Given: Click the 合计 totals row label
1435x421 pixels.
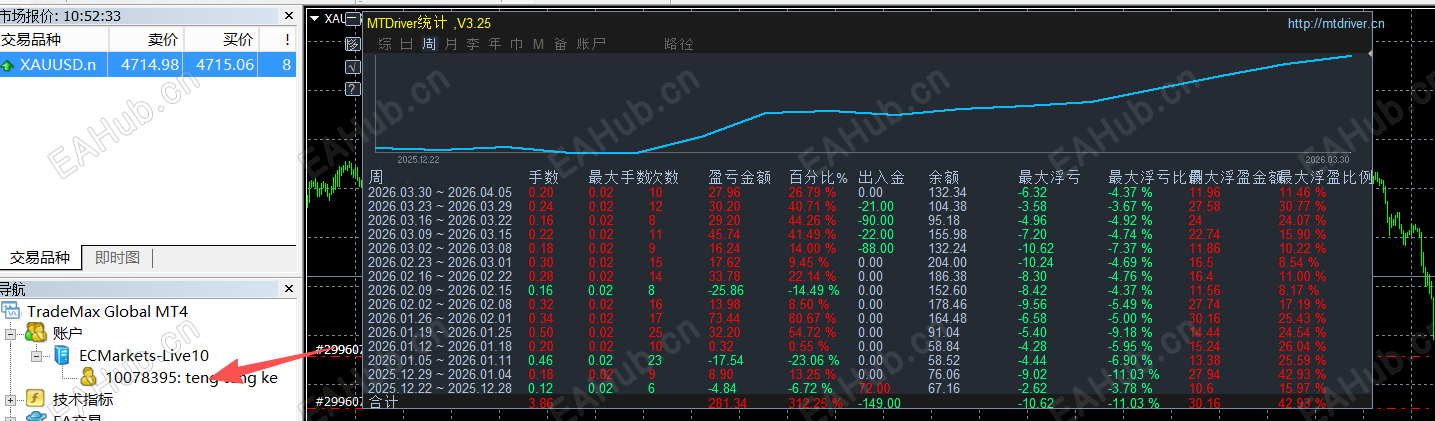Looking at the screenshot, I should tap(383, 402).
